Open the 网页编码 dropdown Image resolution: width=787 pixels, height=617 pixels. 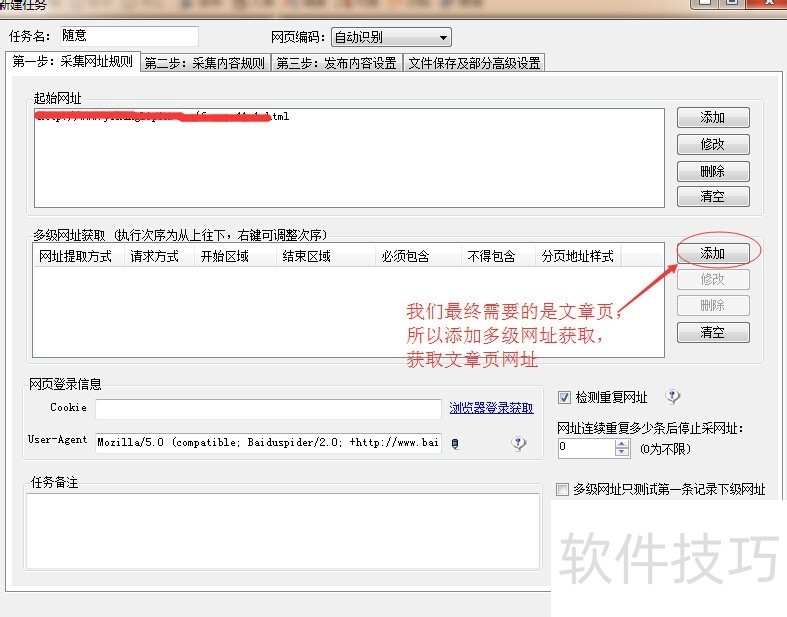pyautogui.click(x=391, y=37)
